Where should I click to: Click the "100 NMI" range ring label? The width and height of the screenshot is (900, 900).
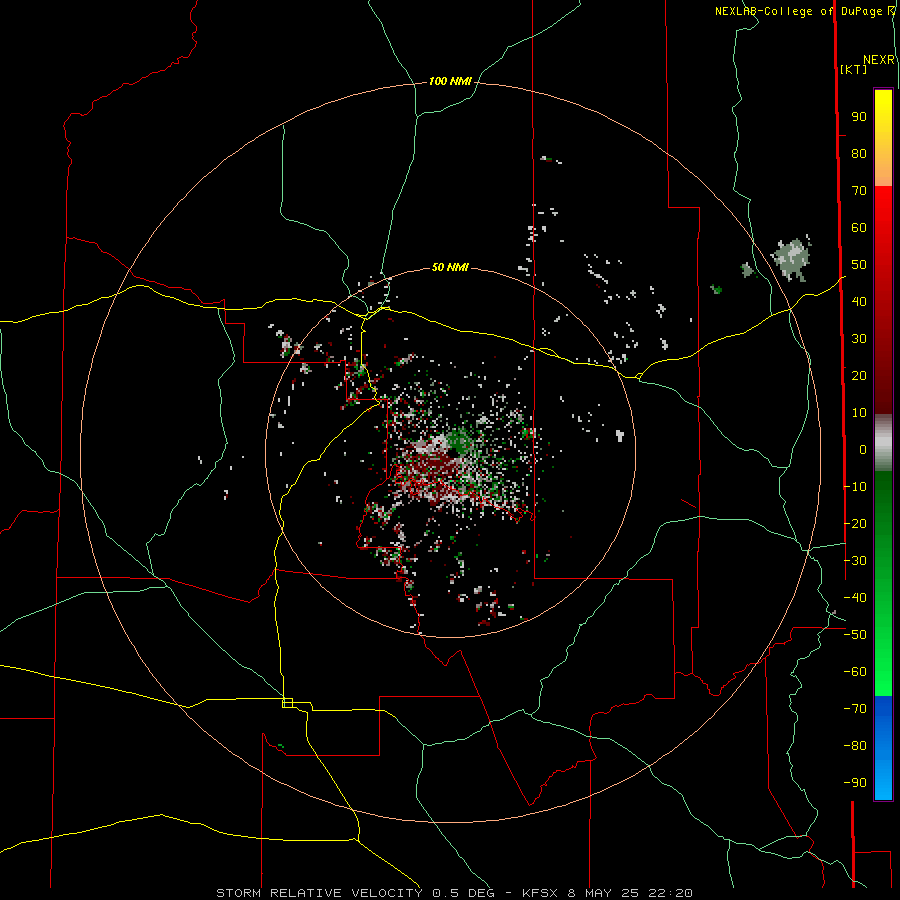click(450, 82)
